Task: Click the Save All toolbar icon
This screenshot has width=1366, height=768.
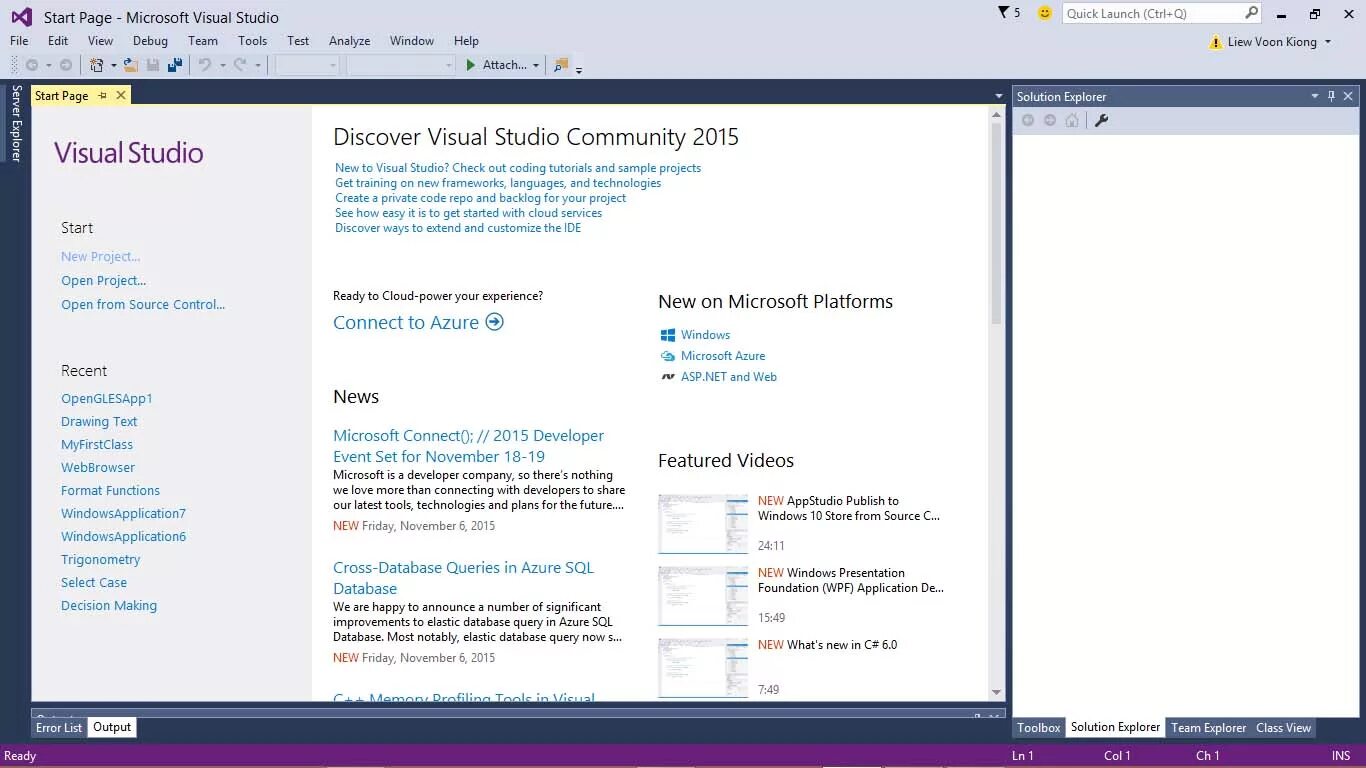Action: pyautogui.click(x=175, y=65)
